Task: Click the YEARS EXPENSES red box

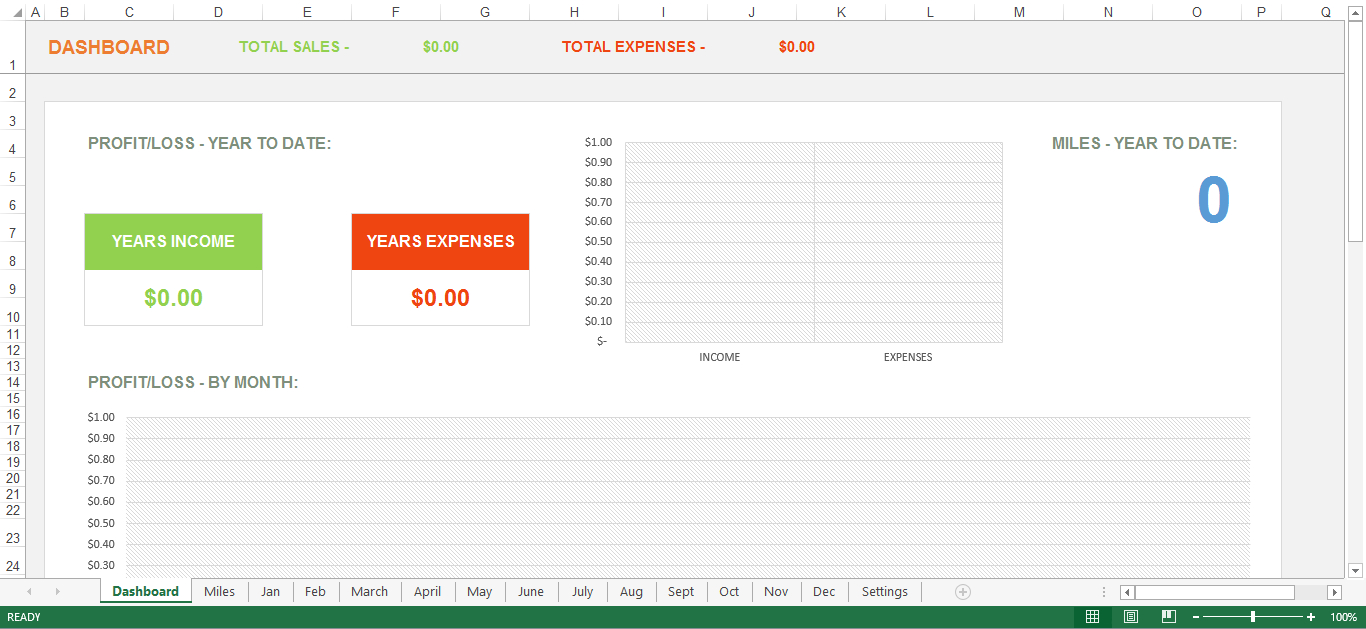Action: [440, 242]
